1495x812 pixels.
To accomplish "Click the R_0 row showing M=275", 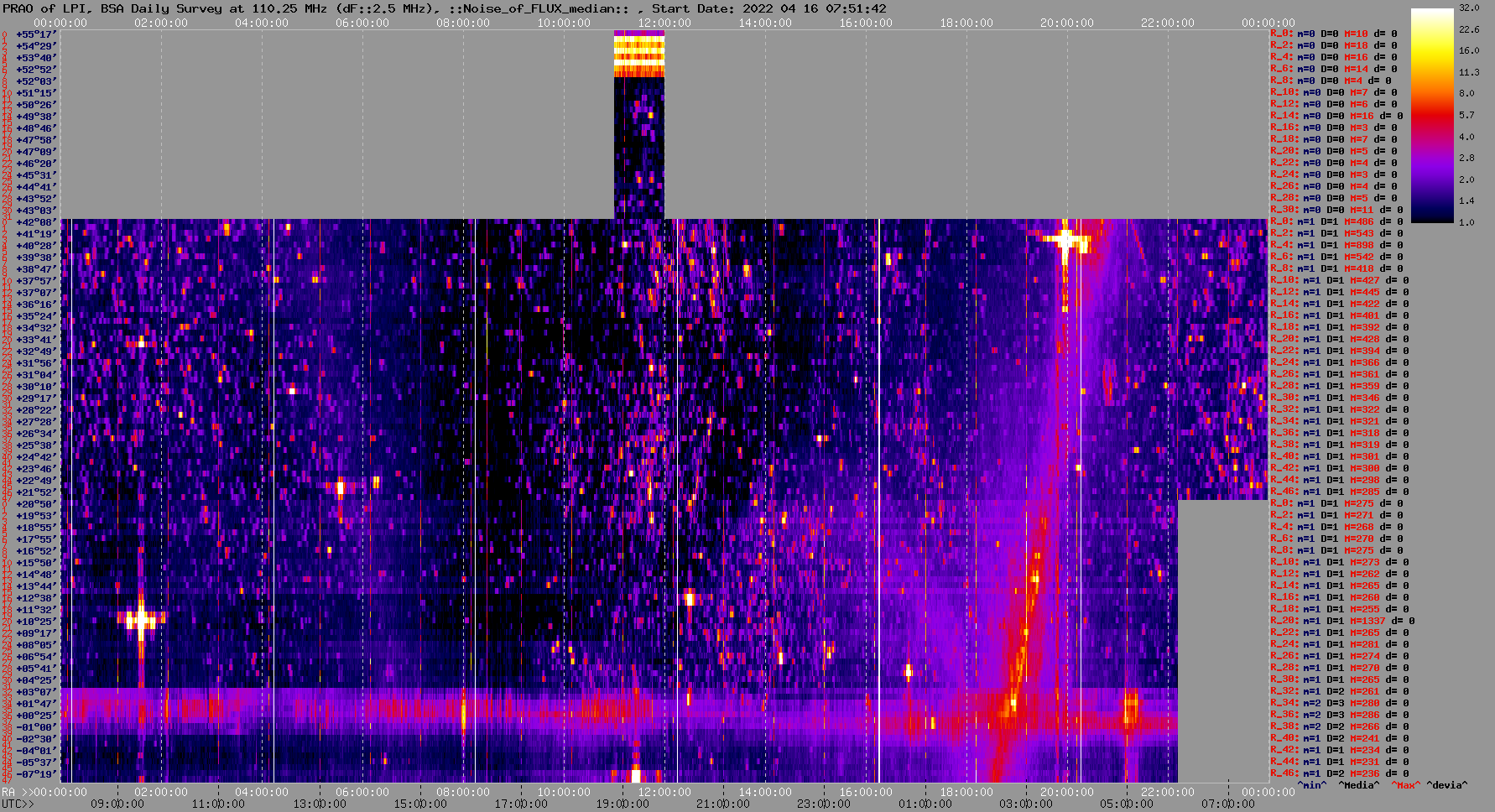I will click(1336, 504).
